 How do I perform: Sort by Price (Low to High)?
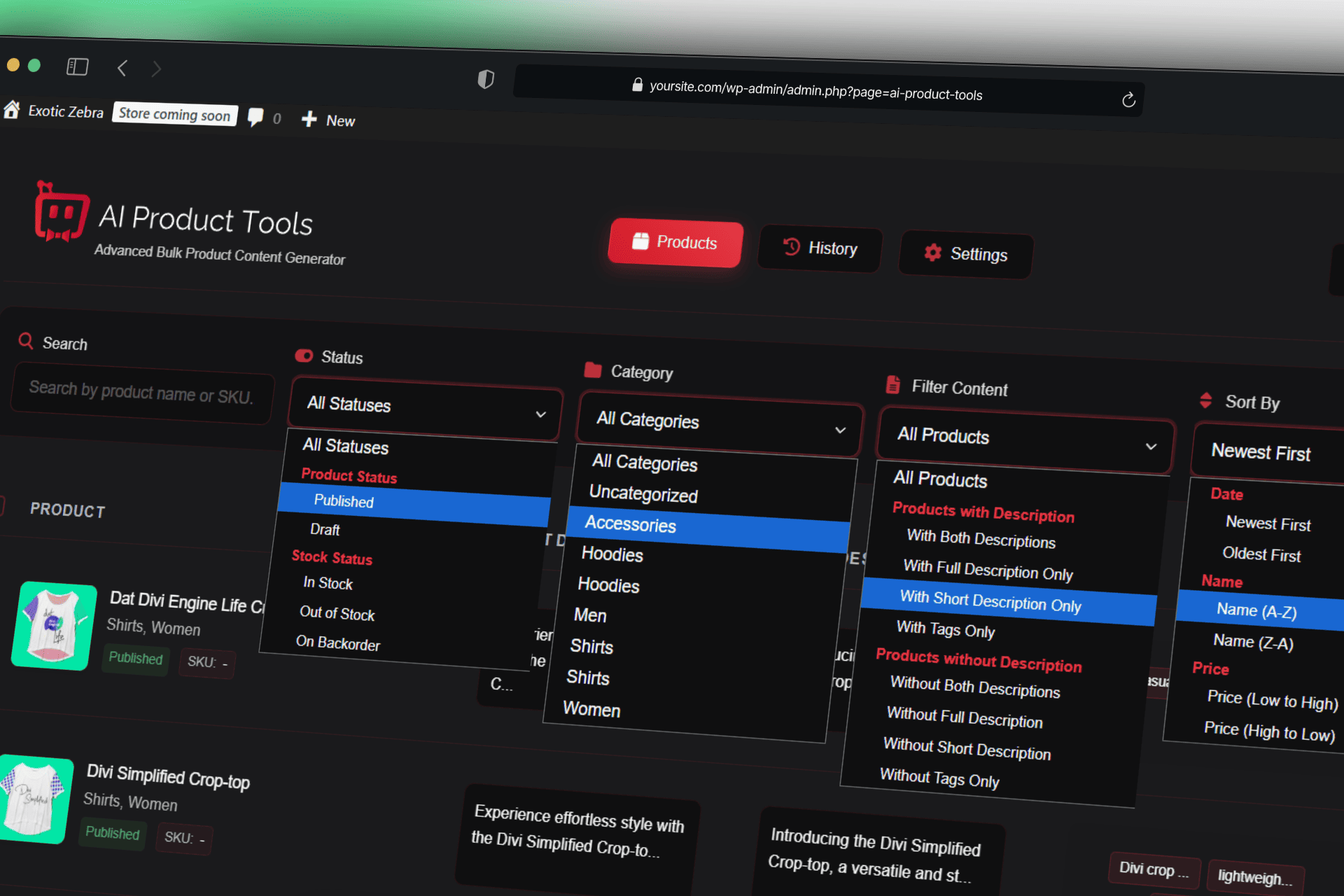(1273, 699)
